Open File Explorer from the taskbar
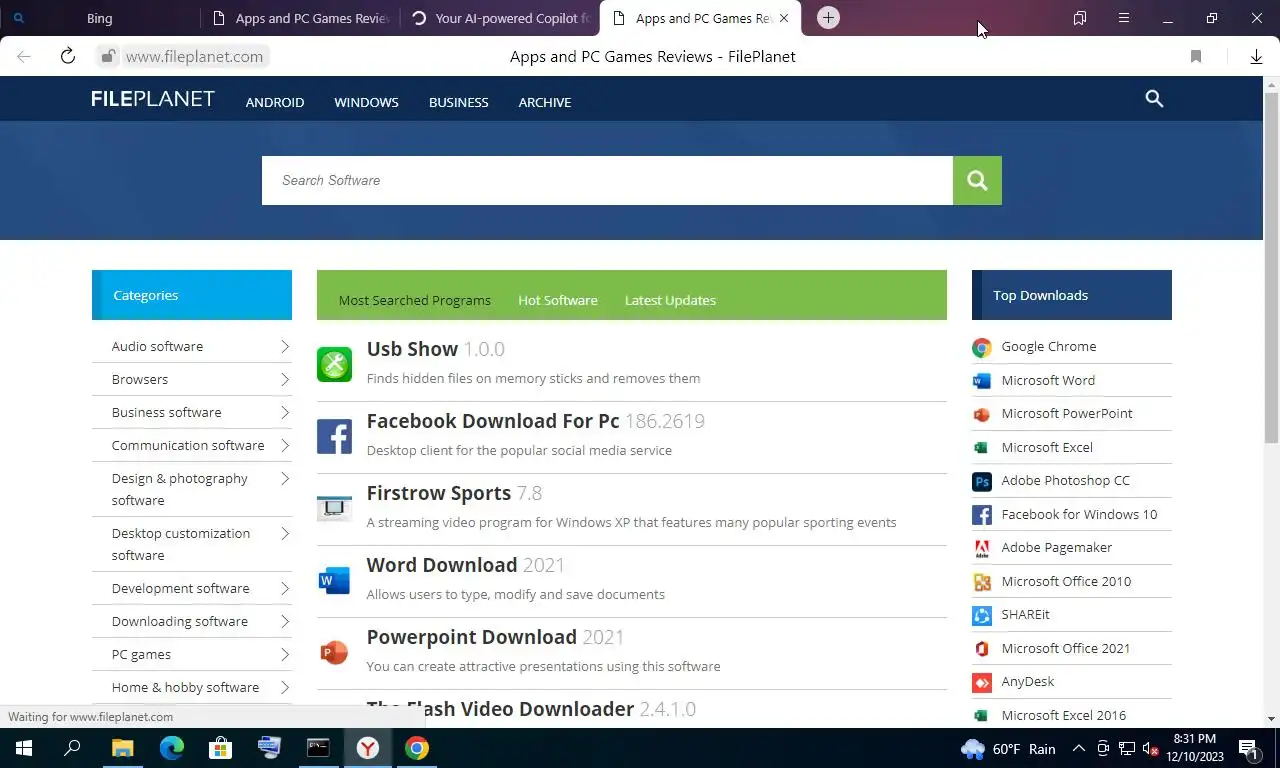Viewport: 1280px width, 768px height. 123,748
